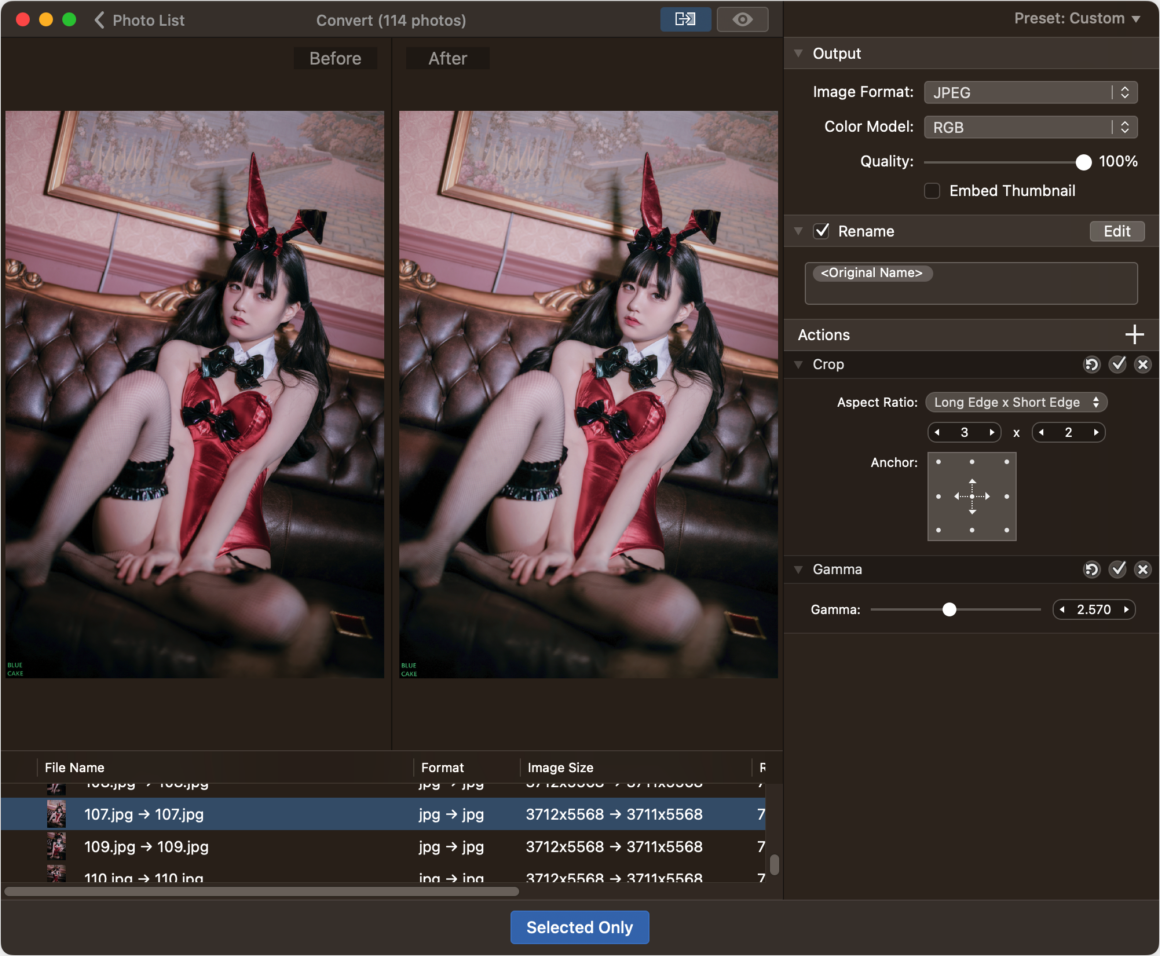Screen dimensions: 1160x956
Task: Click the Selected Only button
Action: coord(579,927)
